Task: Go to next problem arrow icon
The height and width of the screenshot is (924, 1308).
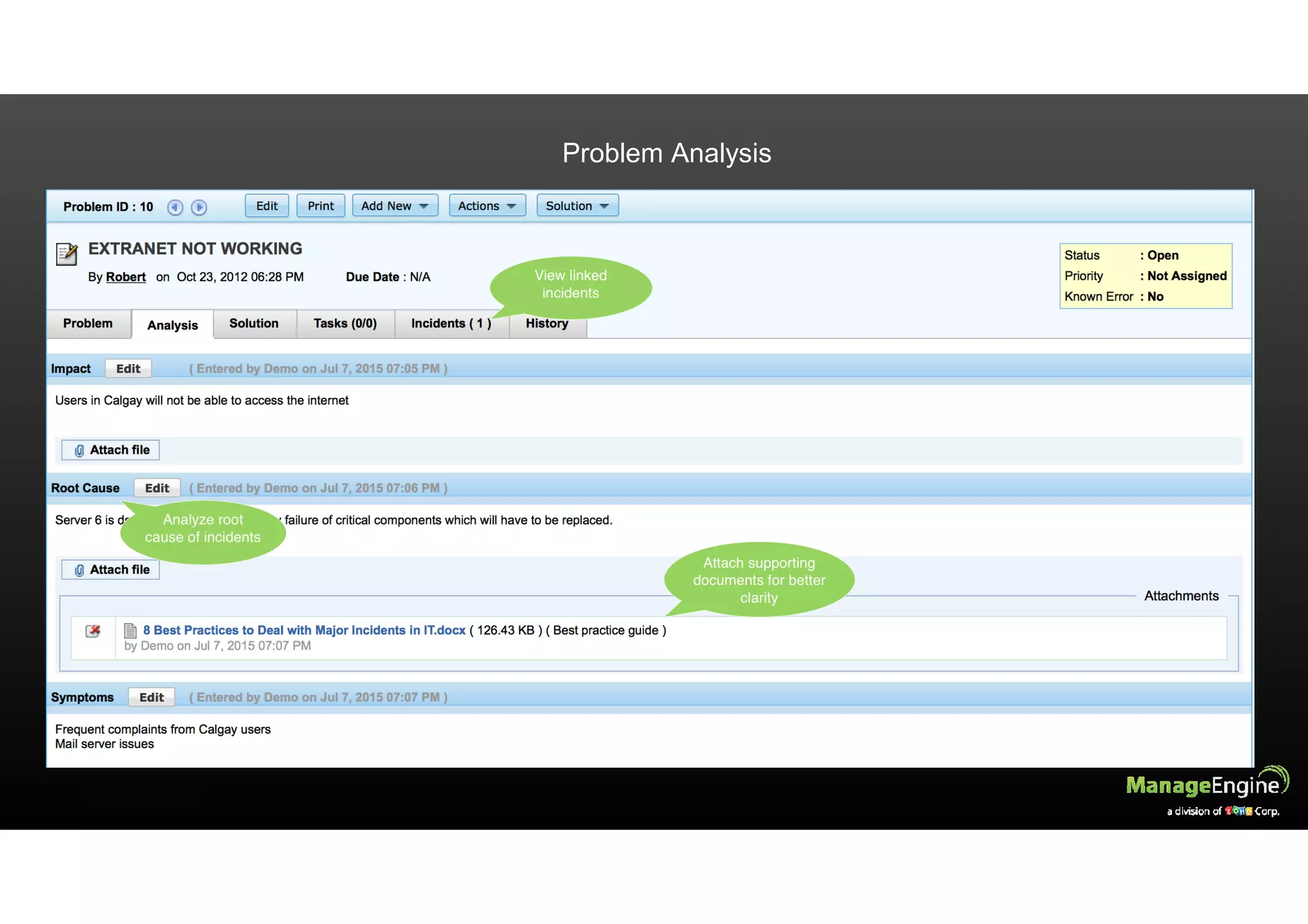Action: [199, 208]
